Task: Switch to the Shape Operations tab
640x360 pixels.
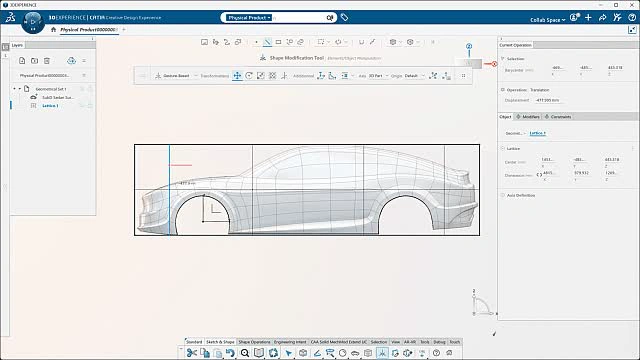Action: pos(254,342)
